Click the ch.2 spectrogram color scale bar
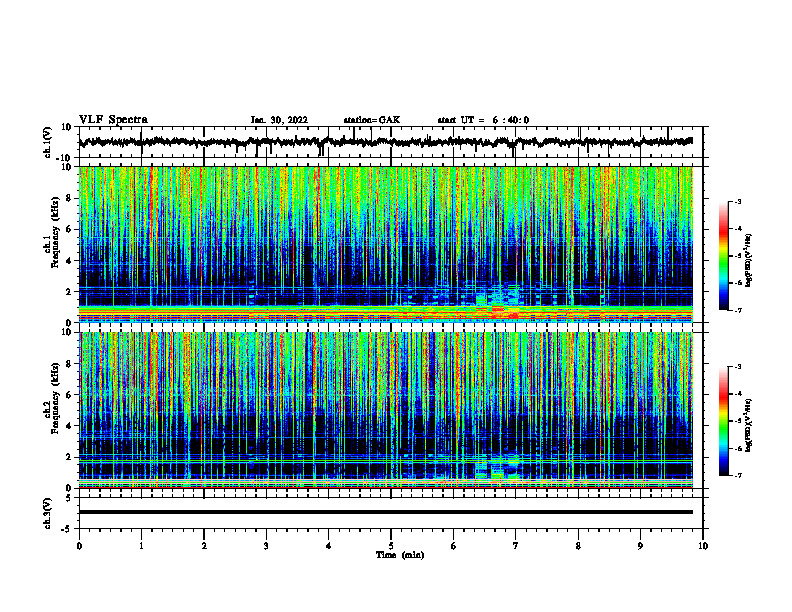 723,421
